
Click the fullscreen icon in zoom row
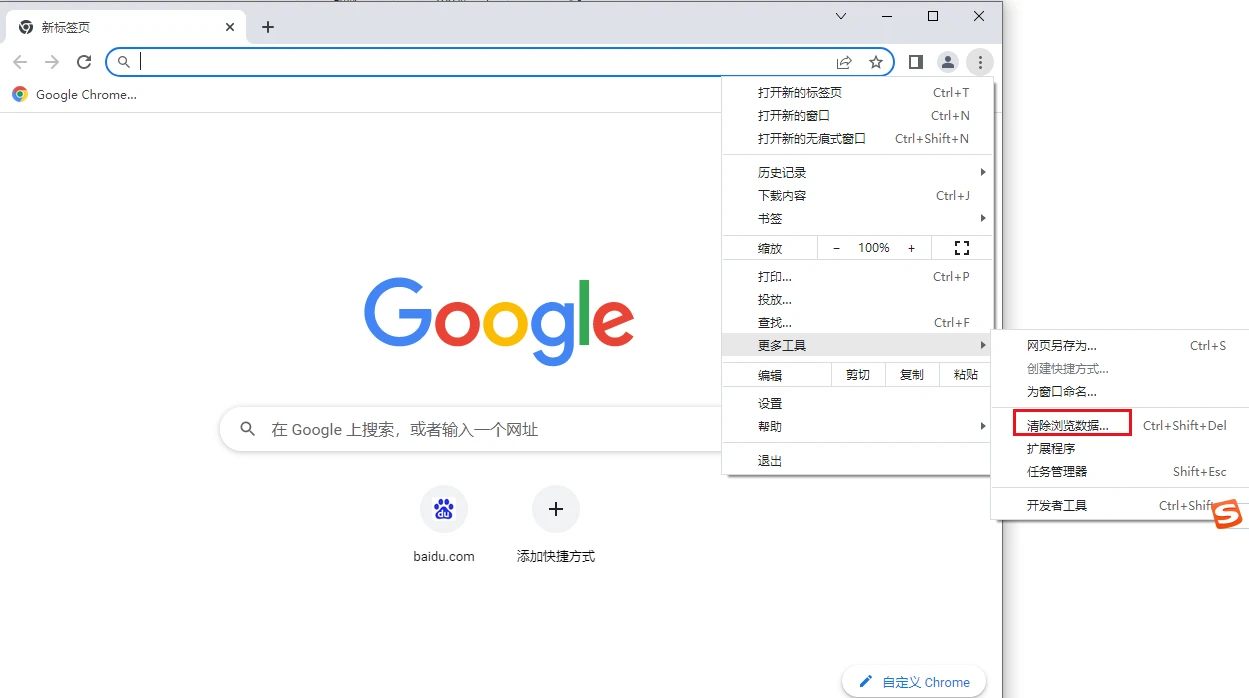click(x=962, y=248)
